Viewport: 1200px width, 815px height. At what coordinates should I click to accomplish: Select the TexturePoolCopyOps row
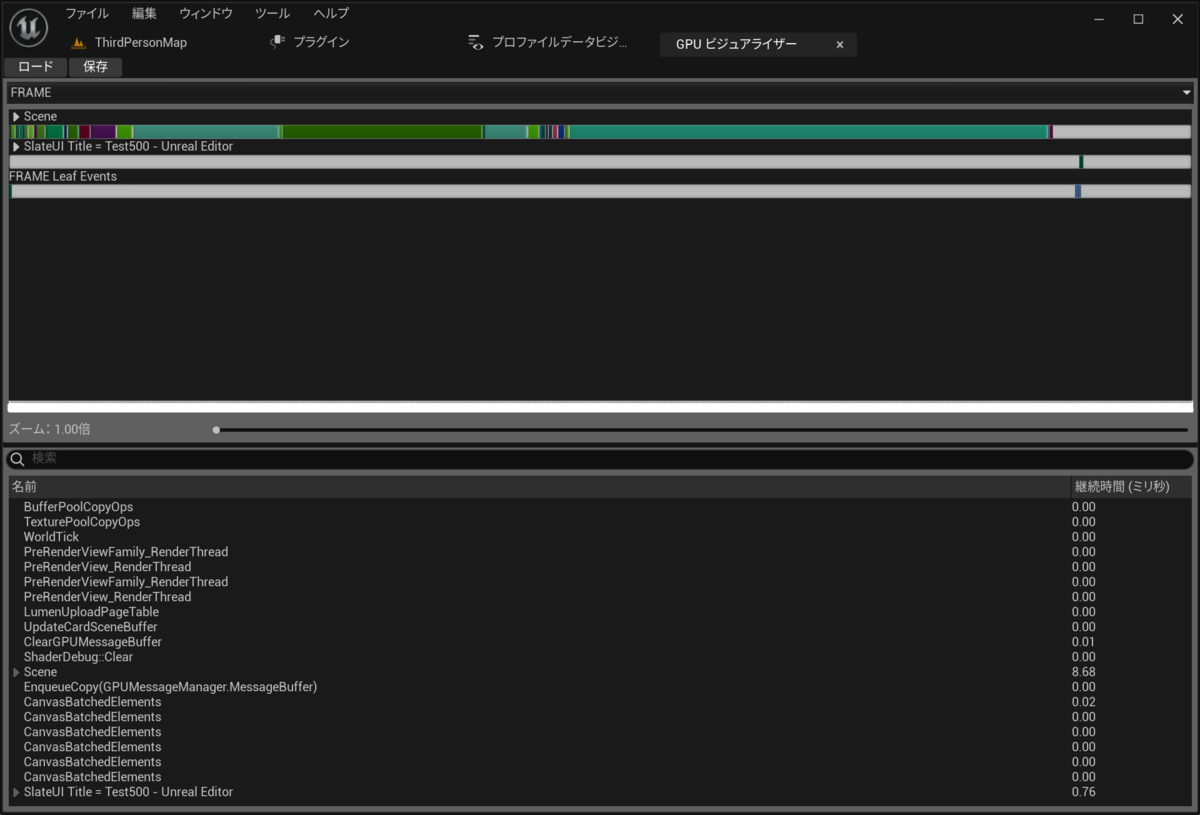[x=600, y=522]
